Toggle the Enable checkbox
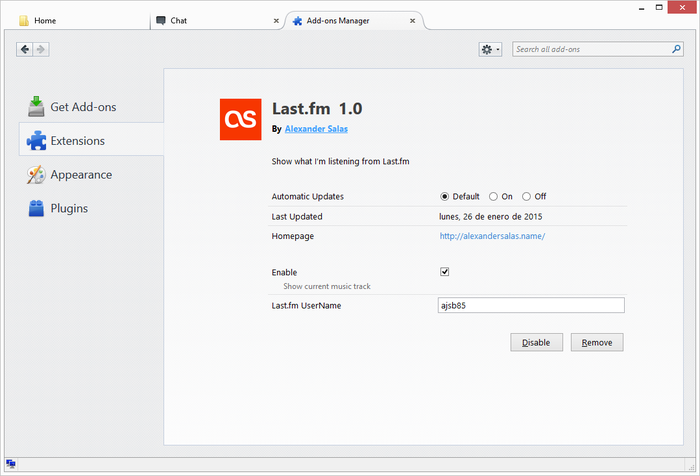Image resolution: width=700 pixels, height=476 pixels. coord(444,271)
